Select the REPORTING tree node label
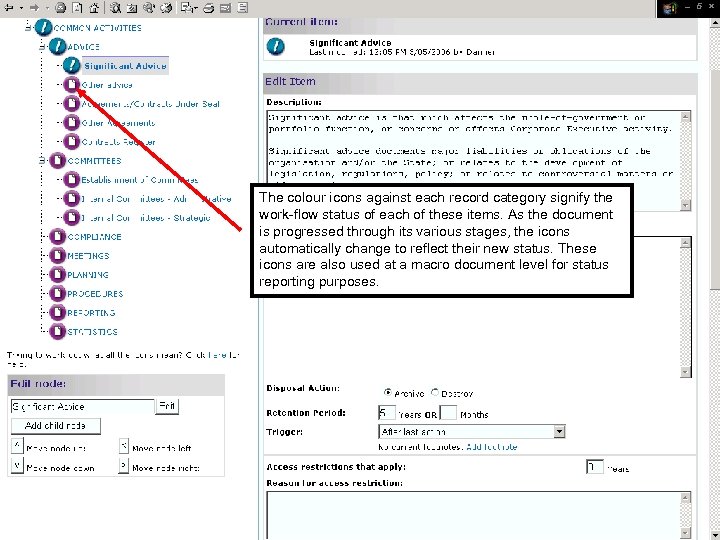This screenshot has height=540, width=720. pyautogui.click(x=91, y=313)
